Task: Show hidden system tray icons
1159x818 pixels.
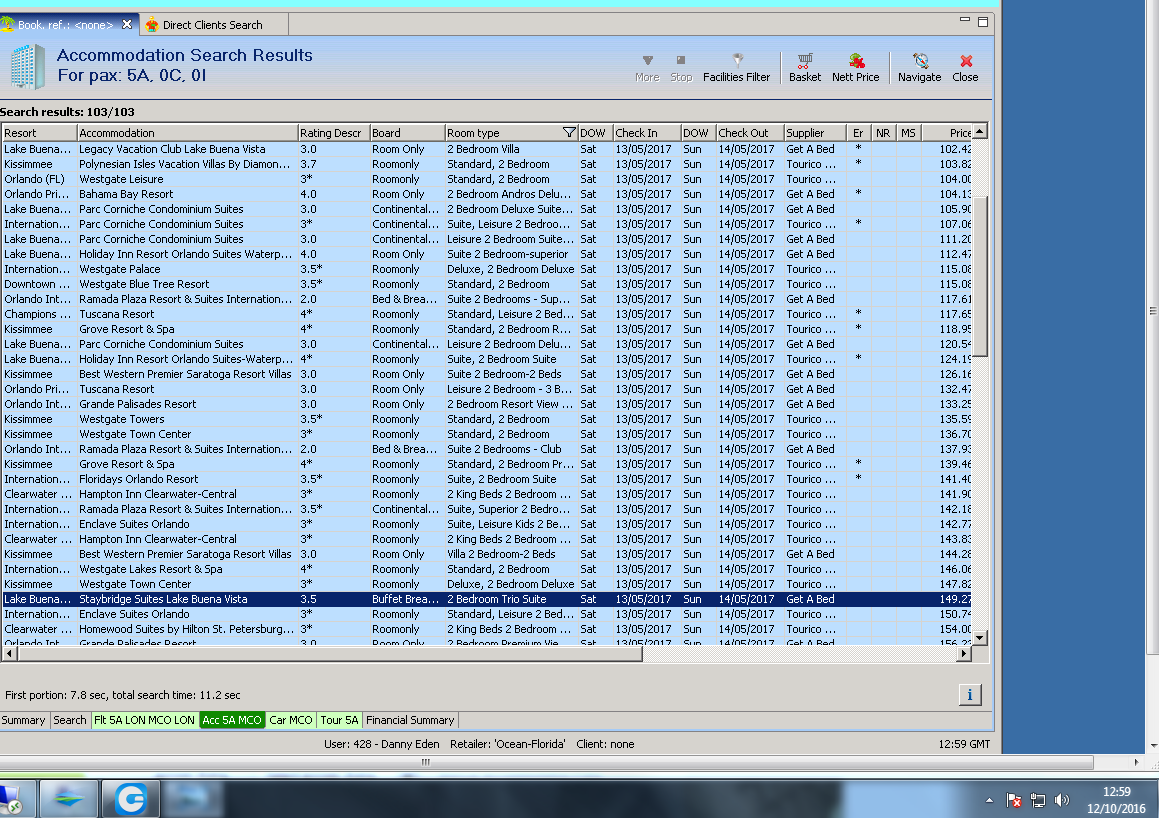Action: pos(990,800)
